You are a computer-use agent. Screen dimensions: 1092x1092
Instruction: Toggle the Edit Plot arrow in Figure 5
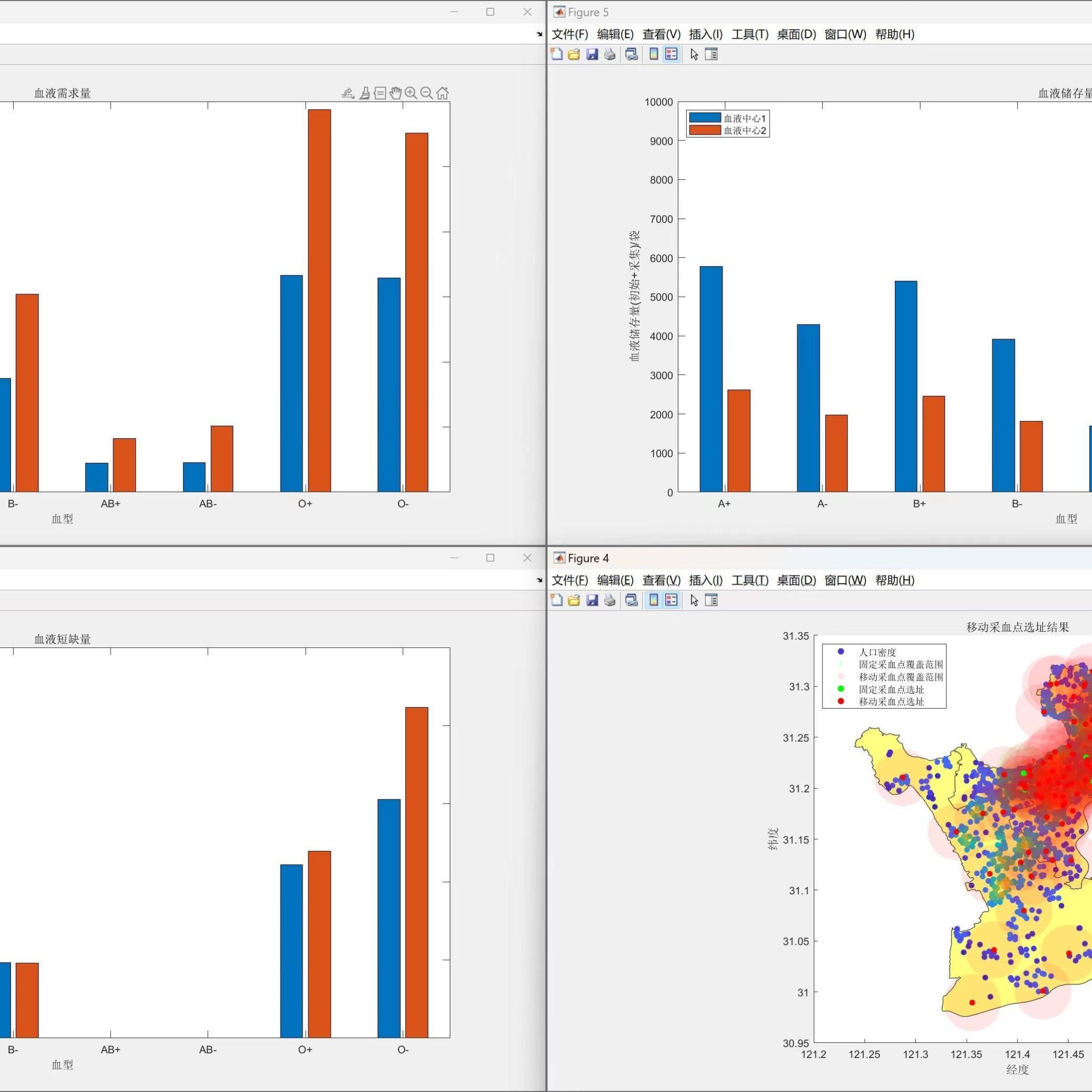tap(694, 55)
